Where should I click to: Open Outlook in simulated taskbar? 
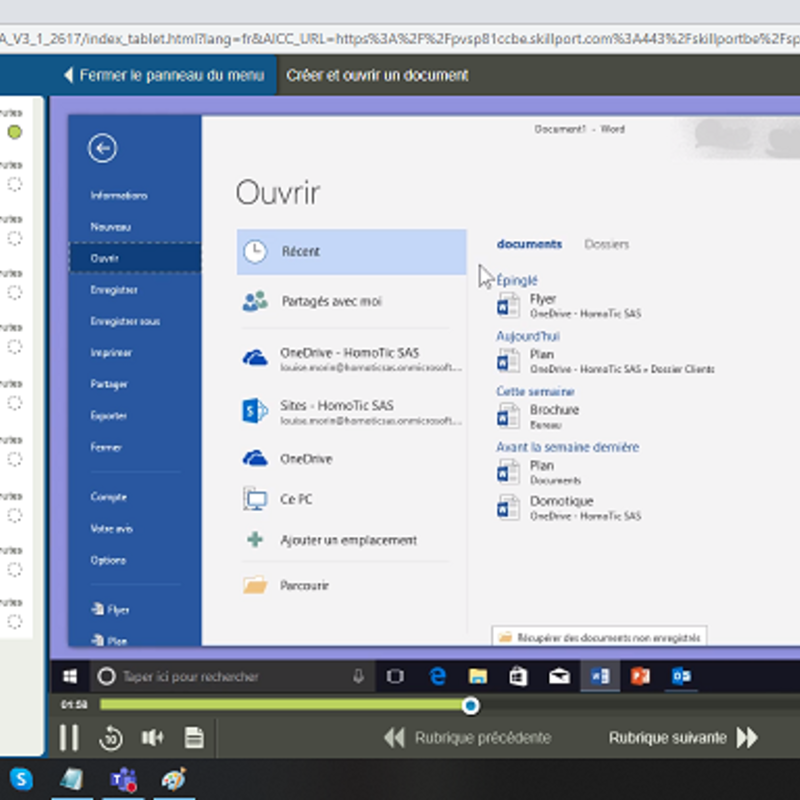point(681,677)
